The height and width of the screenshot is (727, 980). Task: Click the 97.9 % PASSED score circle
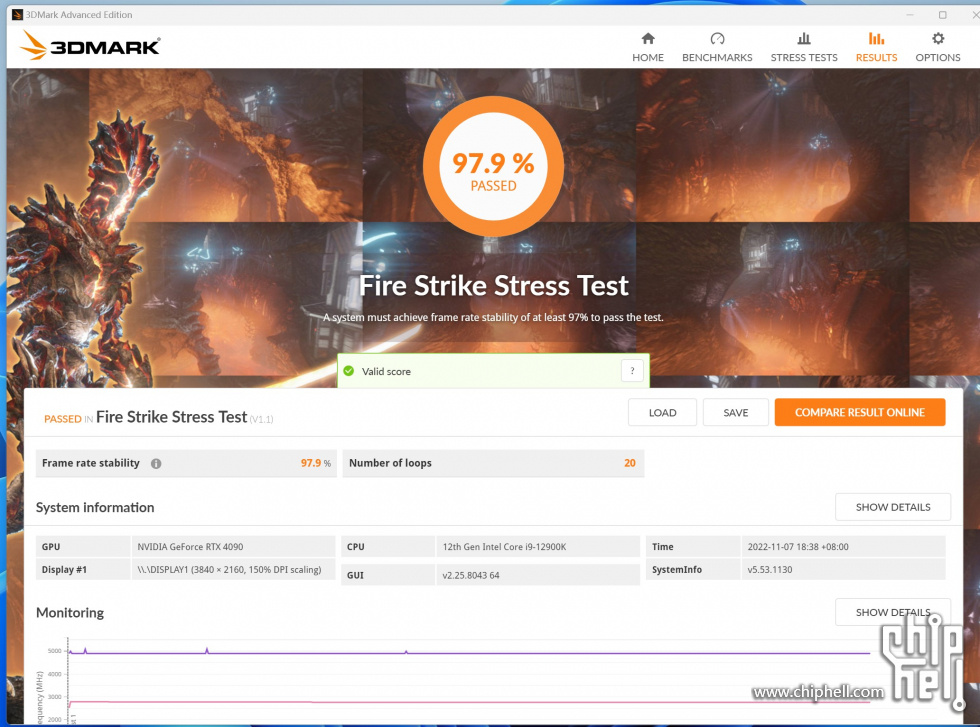(x=493, y=167)
